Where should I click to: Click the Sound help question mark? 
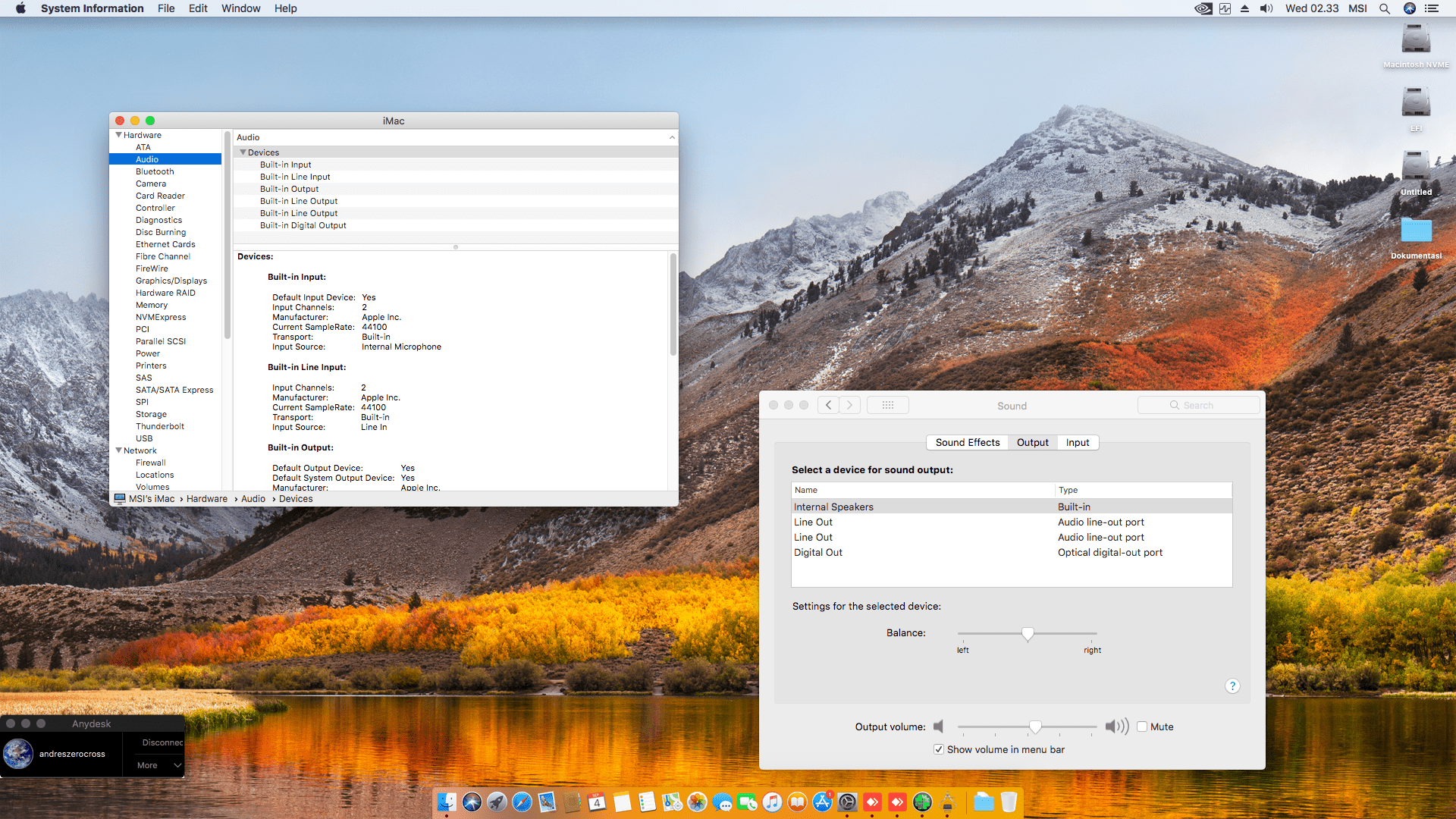(x=1232, y=686)
